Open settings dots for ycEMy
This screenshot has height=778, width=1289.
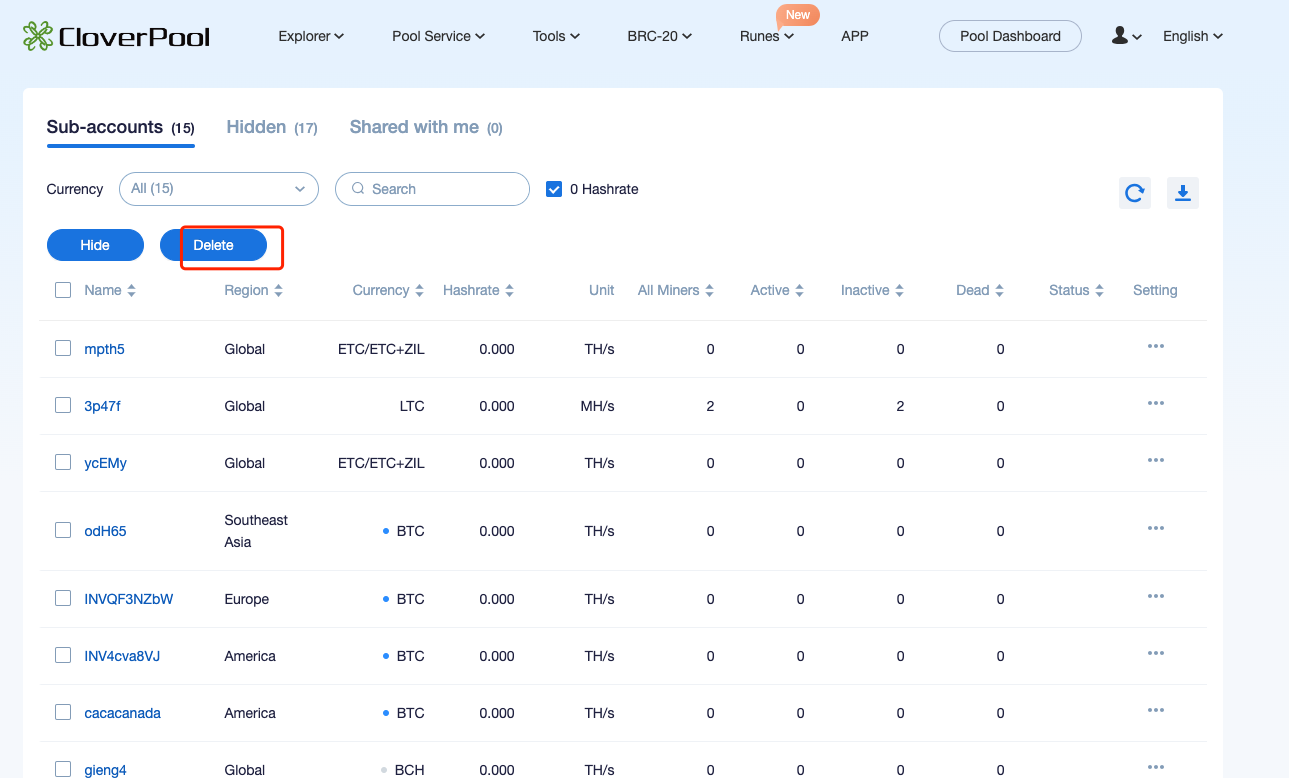pyautogui.click(x=1156, y=460)
